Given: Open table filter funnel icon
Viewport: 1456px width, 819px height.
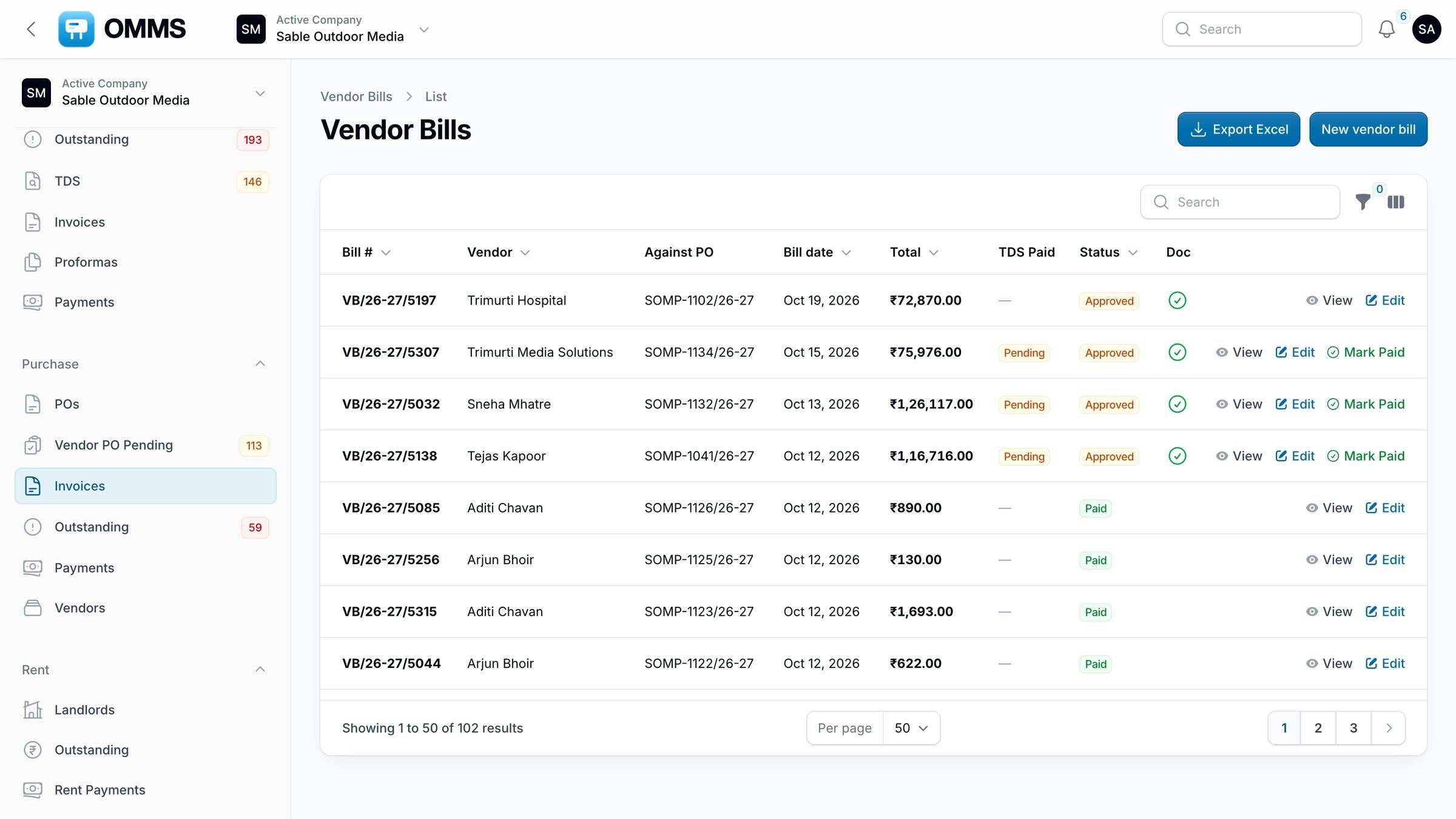Looking at the screenshot, I should [x=1363, y=202].
